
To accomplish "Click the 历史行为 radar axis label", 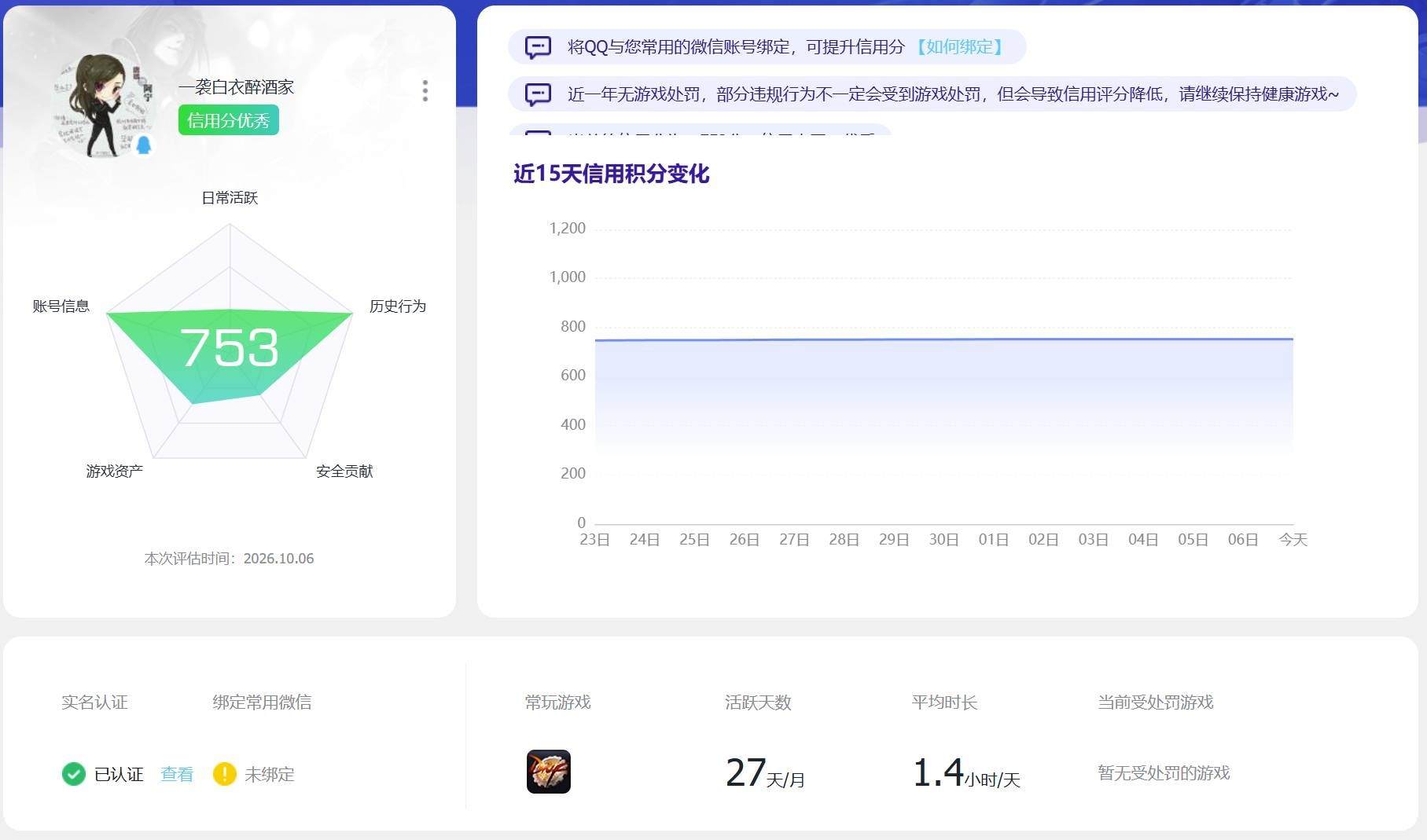I will [398, 306].
